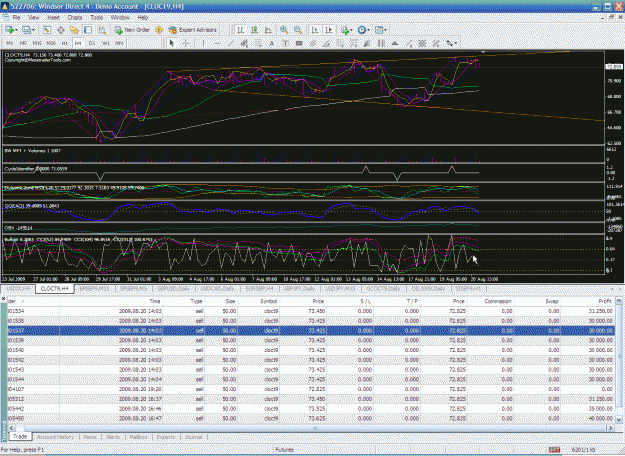Switch to candlestick chart icon
This screenshot has width=625, height=456.
point(254,30)
